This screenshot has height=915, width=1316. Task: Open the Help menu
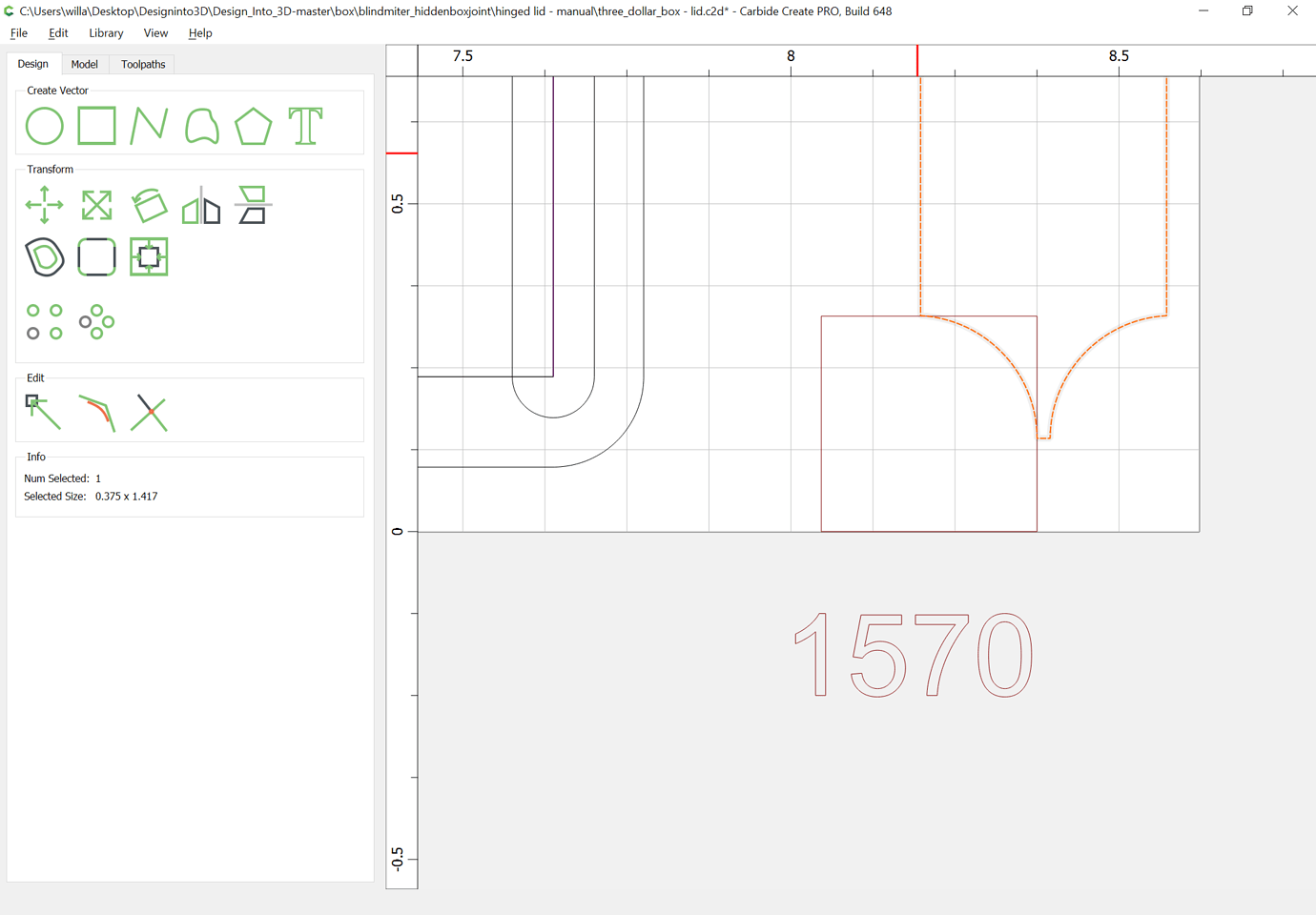click(200, 33)
